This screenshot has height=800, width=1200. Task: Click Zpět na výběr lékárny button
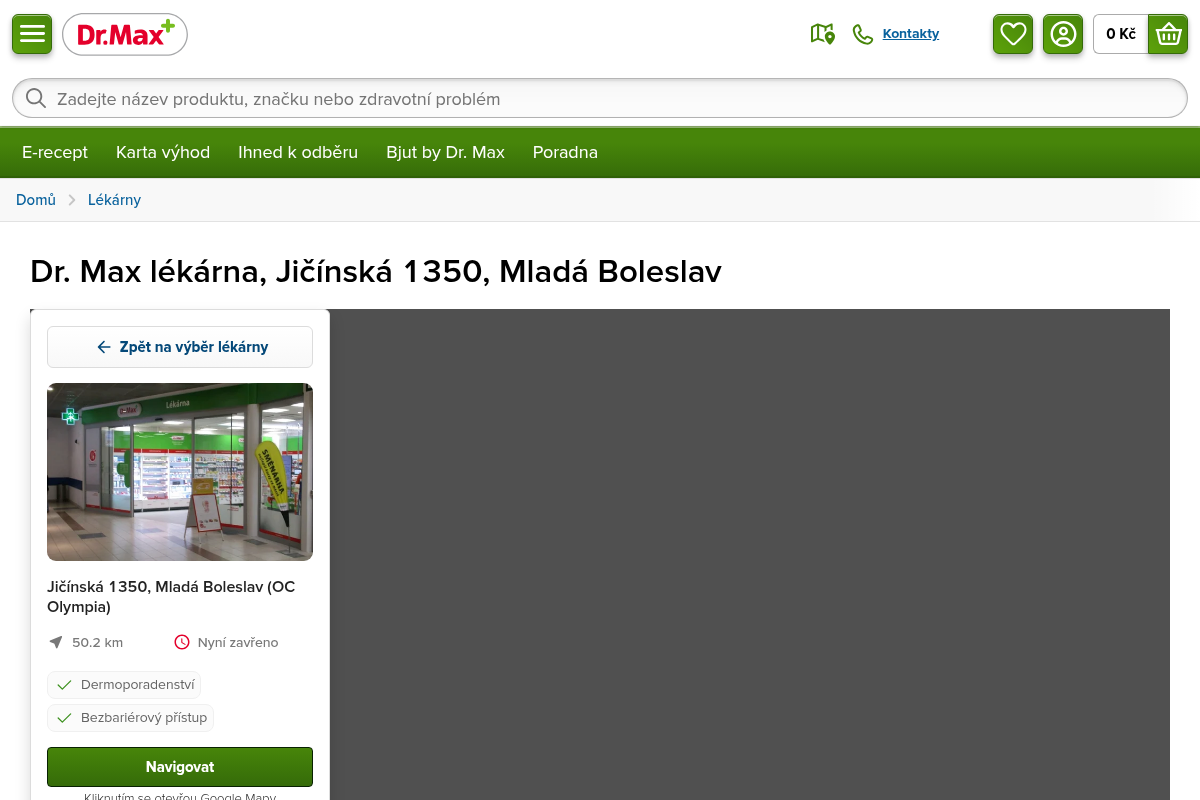pyautogui.click(x=180, y=347)
